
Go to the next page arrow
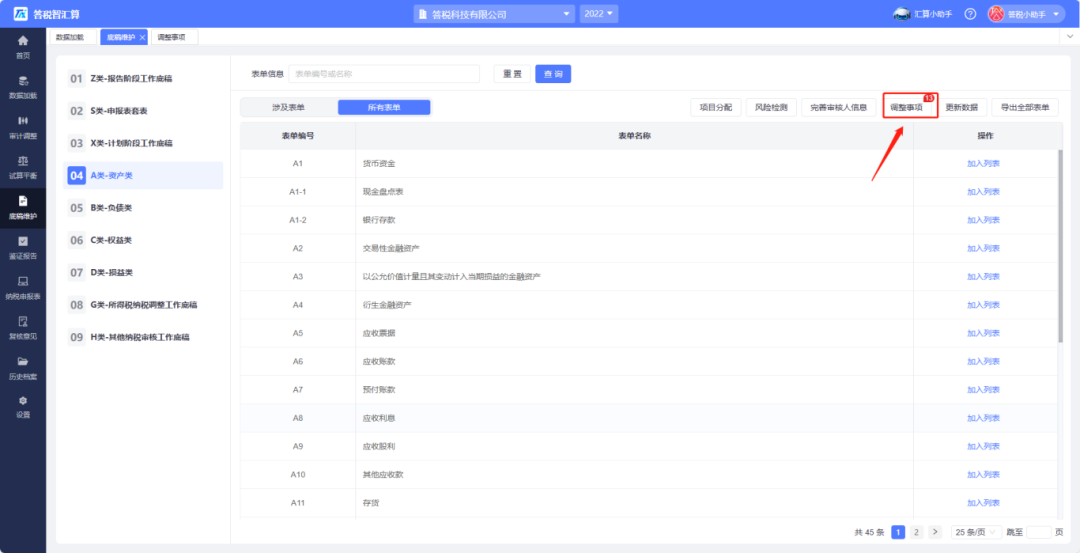click(935, 532)
